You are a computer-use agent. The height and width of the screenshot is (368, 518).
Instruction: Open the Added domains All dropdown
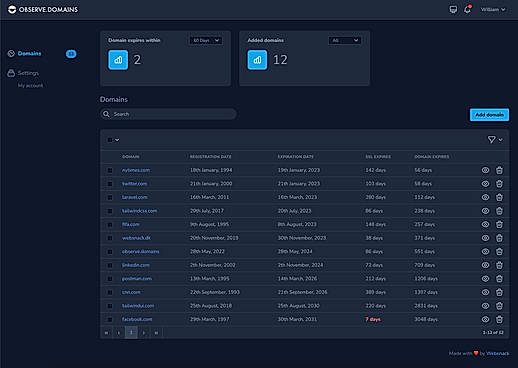tap(345, 40)
